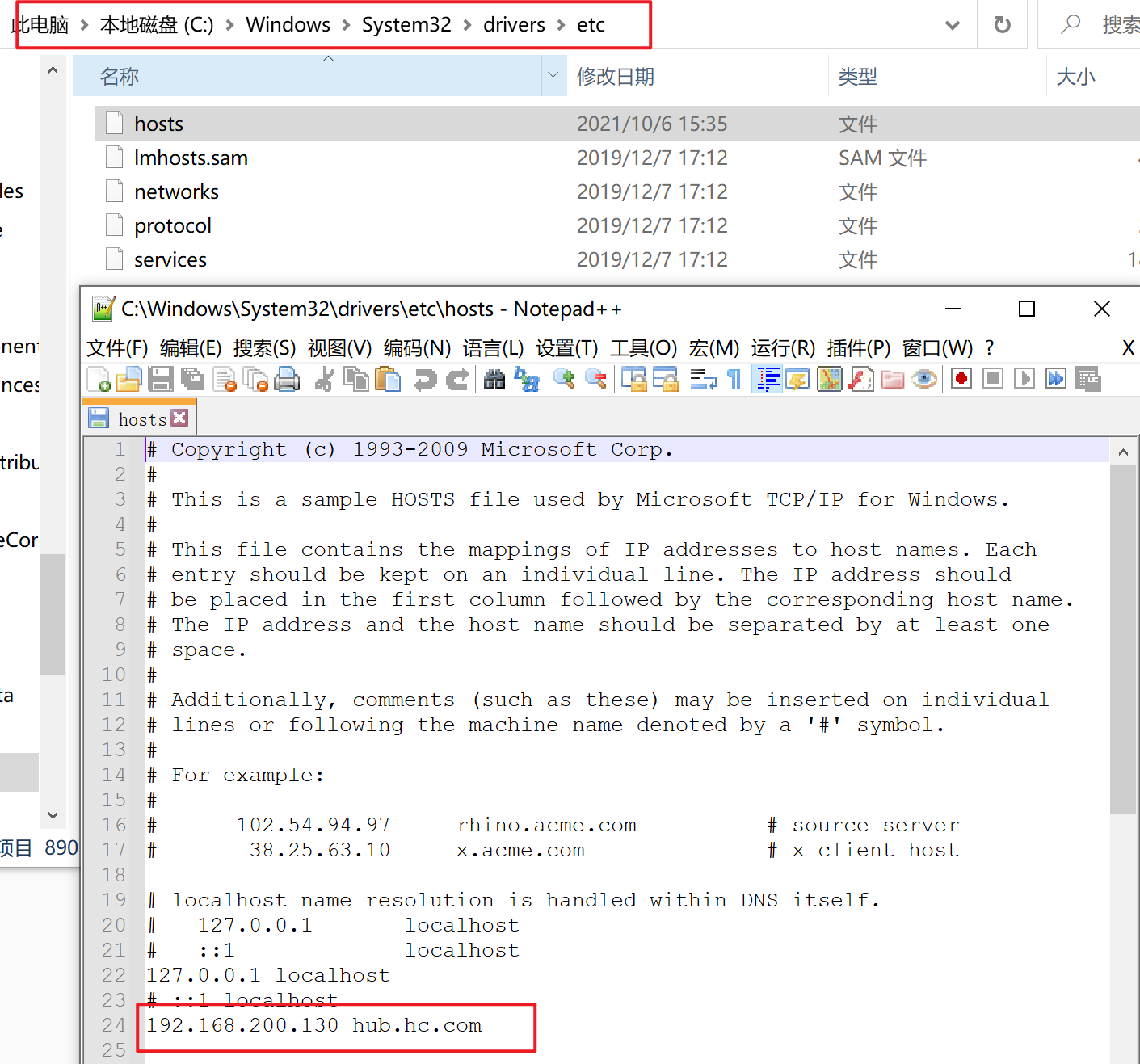Open a file with the folder icon
The image size is (1140, 1064).
(129, 379)
